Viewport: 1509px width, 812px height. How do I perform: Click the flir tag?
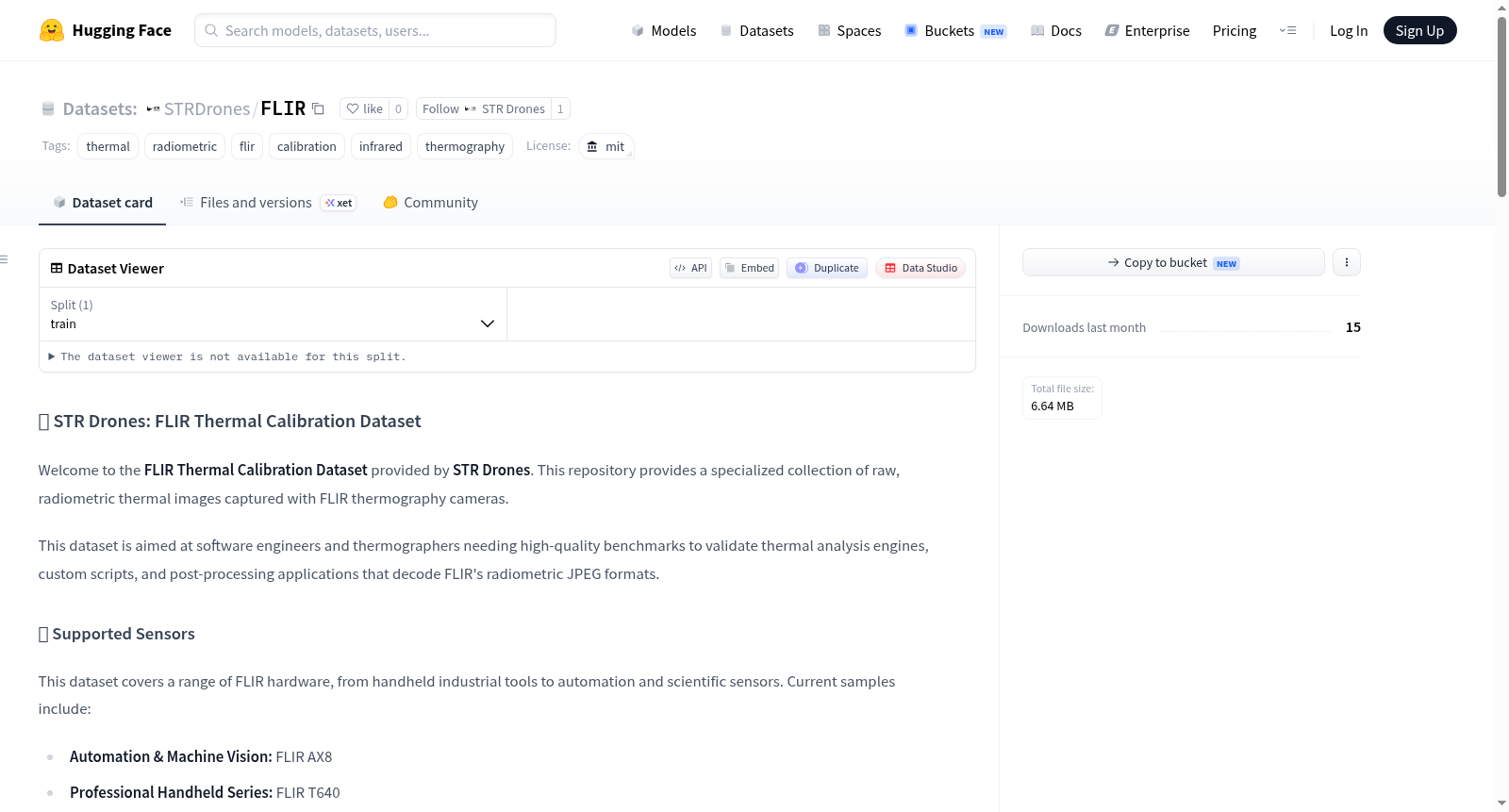tap(247, 146)
